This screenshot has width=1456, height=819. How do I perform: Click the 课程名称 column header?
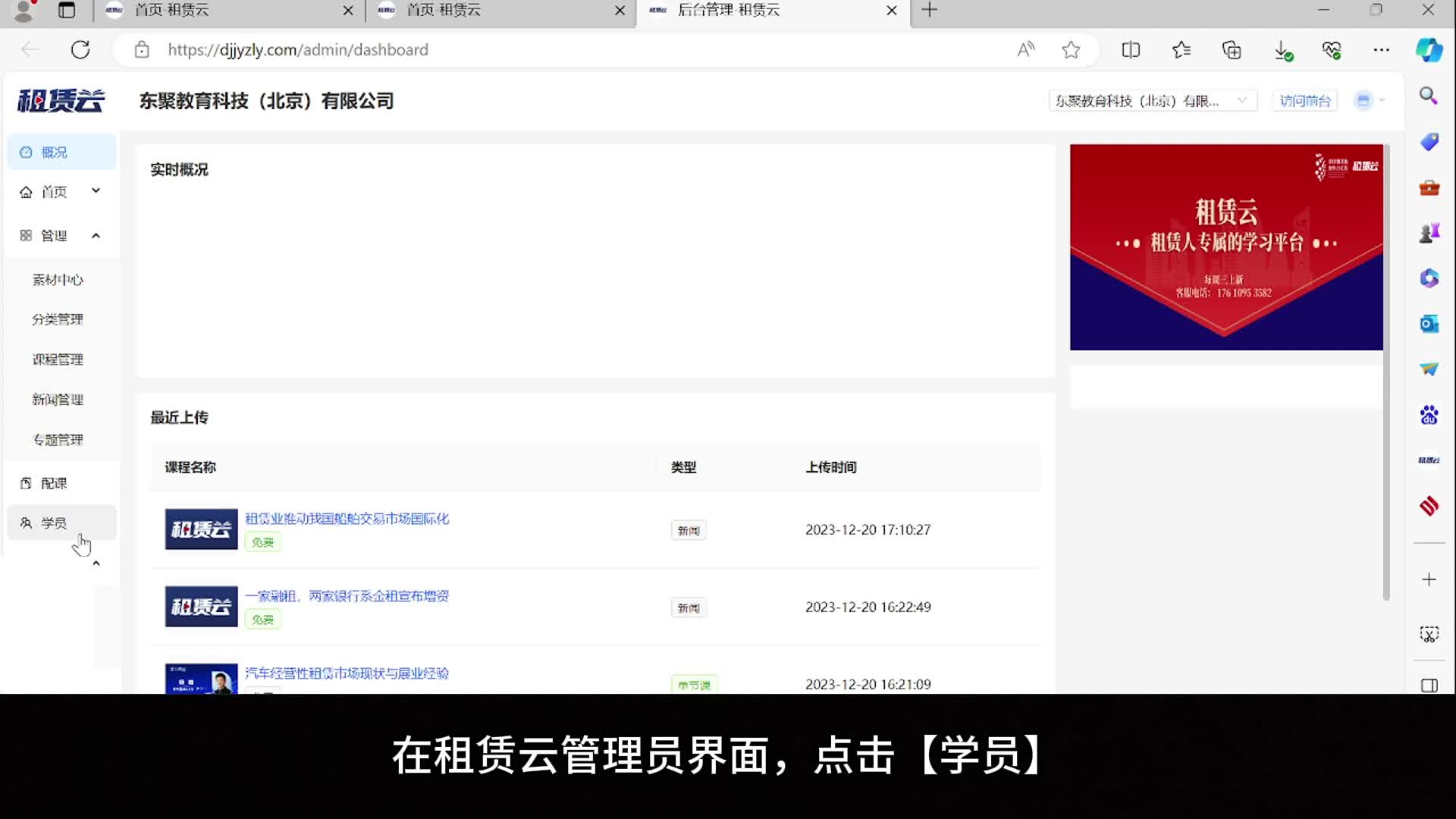coord(190,467)
